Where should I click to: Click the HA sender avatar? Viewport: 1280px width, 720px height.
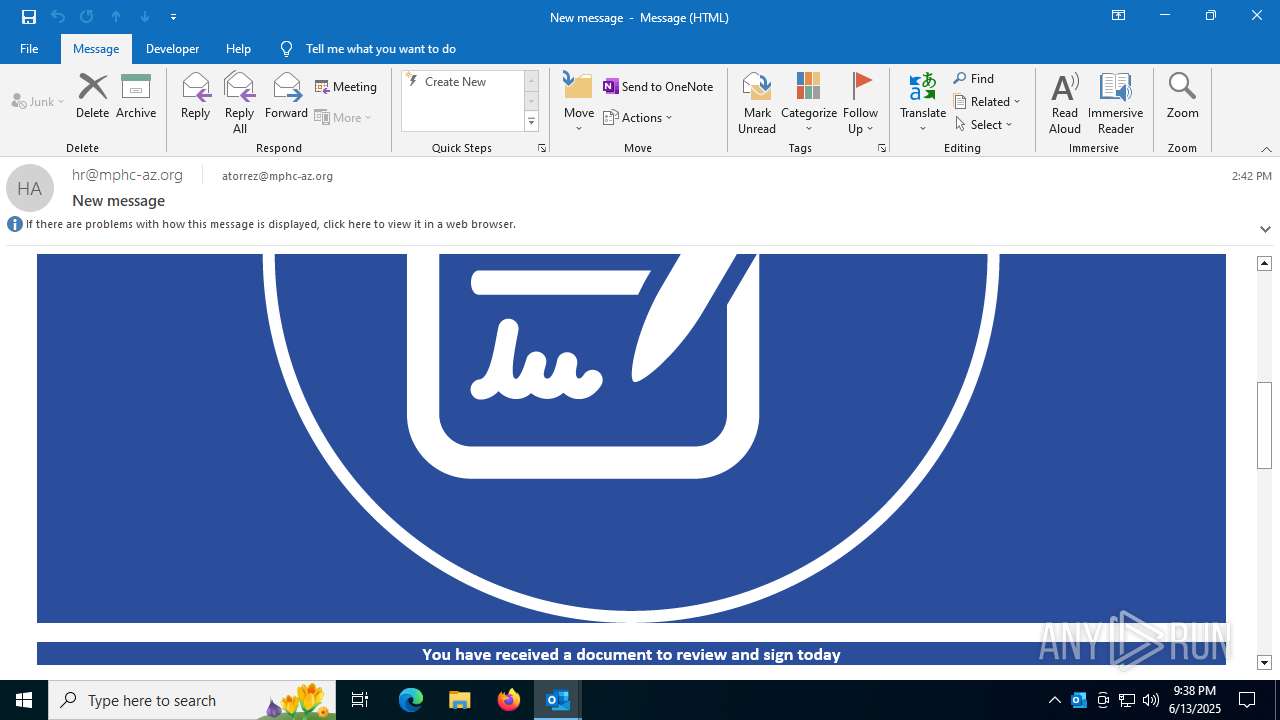click(30, 188)
